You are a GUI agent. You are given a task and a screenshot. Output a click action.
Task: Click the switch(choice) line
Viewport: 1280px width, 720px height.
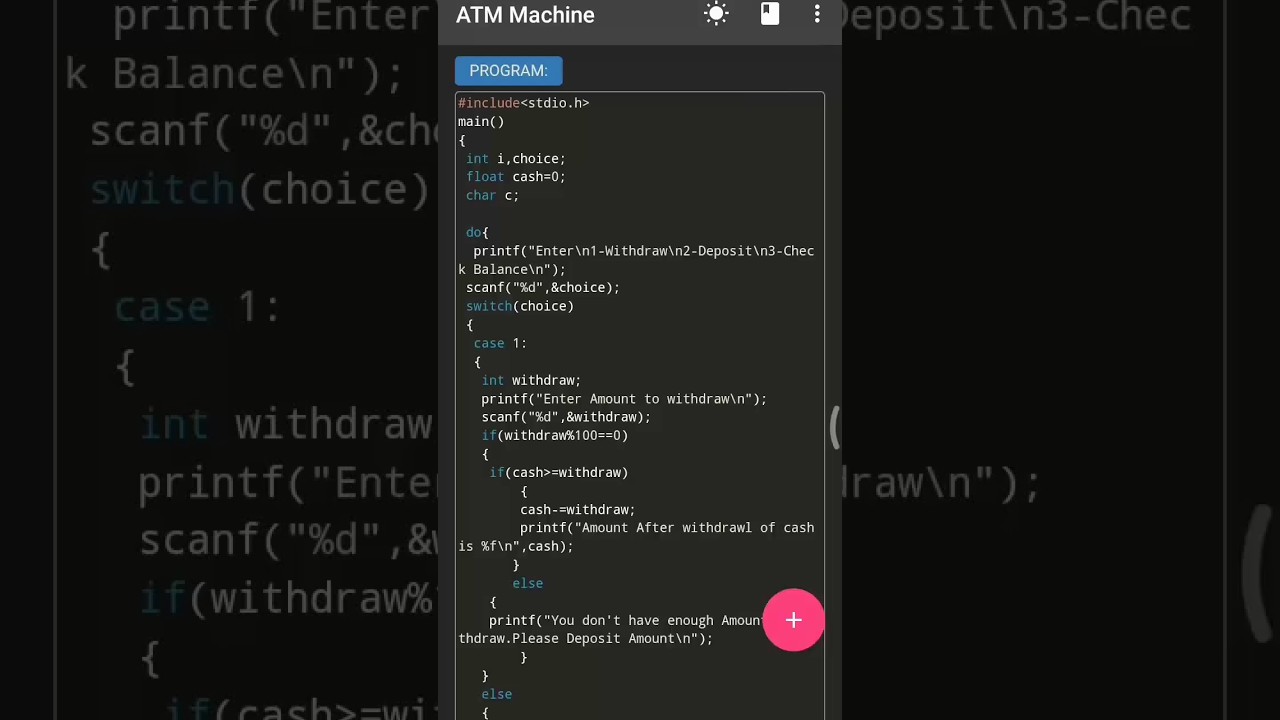[520, 307]
